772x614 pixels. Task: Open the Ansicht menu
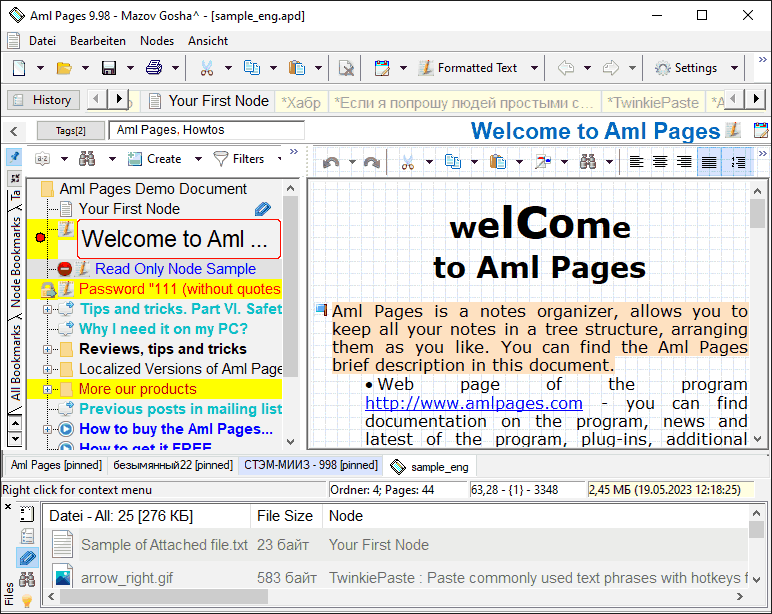click(208, 41)
